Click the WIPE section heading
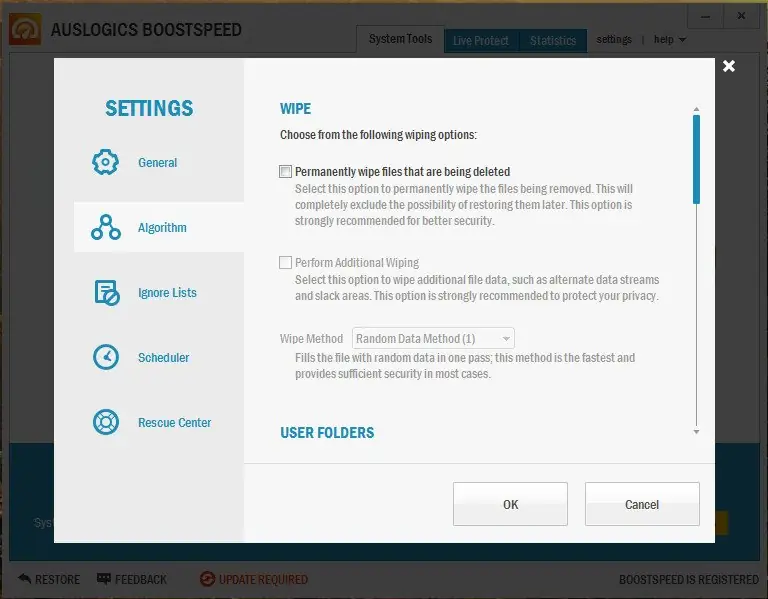 pyautogui.click(x=295, y=109)
